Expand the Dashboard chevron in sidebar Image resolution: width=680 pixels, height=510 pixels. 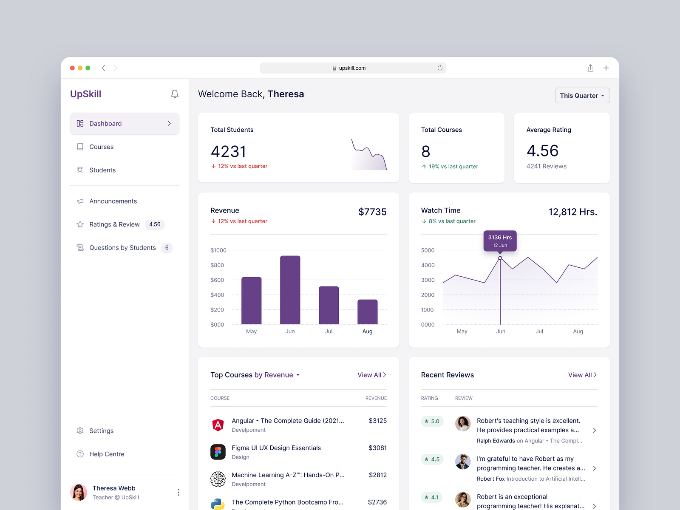[169, 124]
